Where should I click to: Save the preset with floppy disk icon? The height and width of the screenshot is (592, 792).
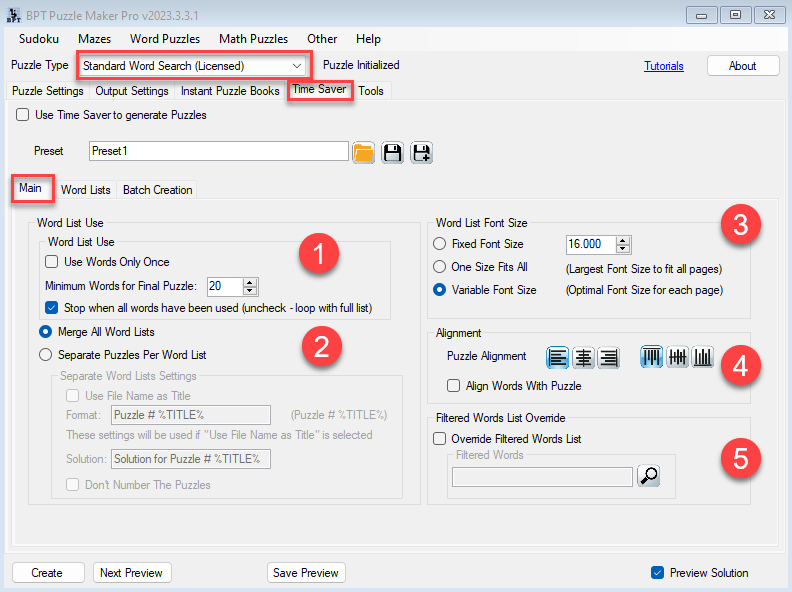point(392,152)
